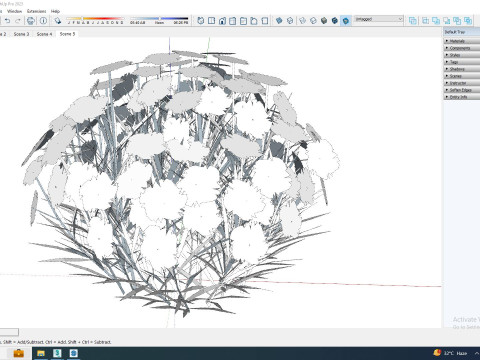Expand the Shadows panel

coord(462,69)
